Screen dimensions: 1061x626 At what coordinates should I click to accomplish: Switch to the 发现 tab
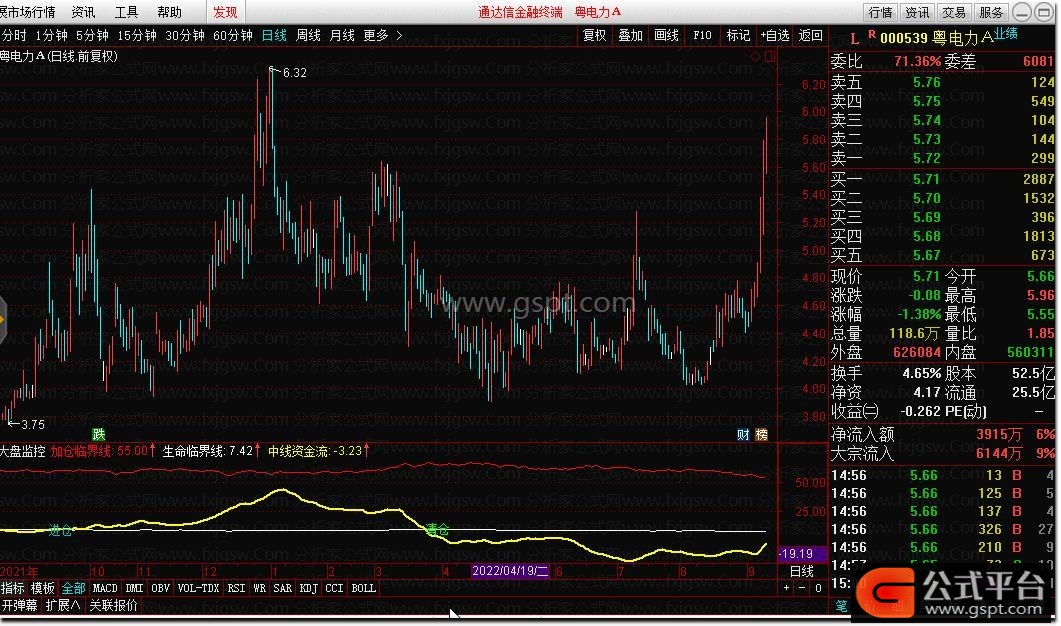click(x=225, y=12)
